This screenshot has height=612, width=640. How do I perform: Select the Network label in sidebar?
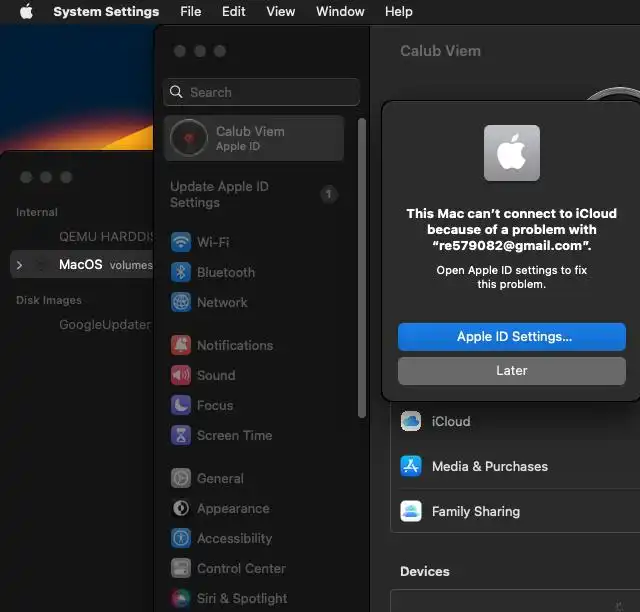click(222, 303)
